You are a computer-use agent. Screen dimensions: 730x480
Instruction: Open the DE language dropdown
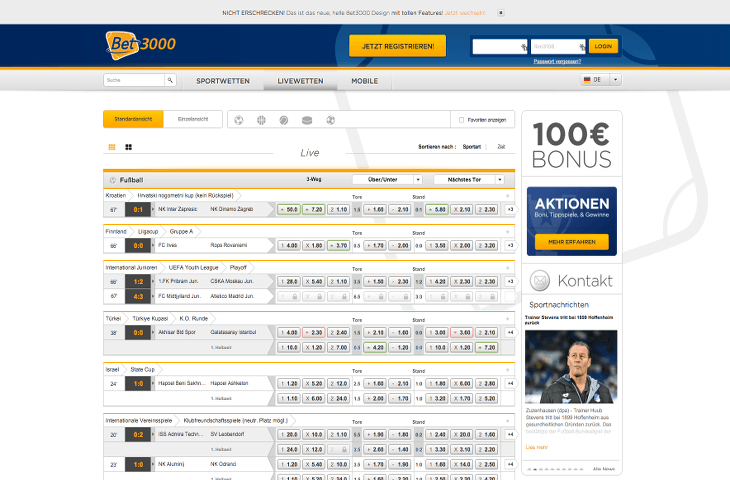[615, 80]
